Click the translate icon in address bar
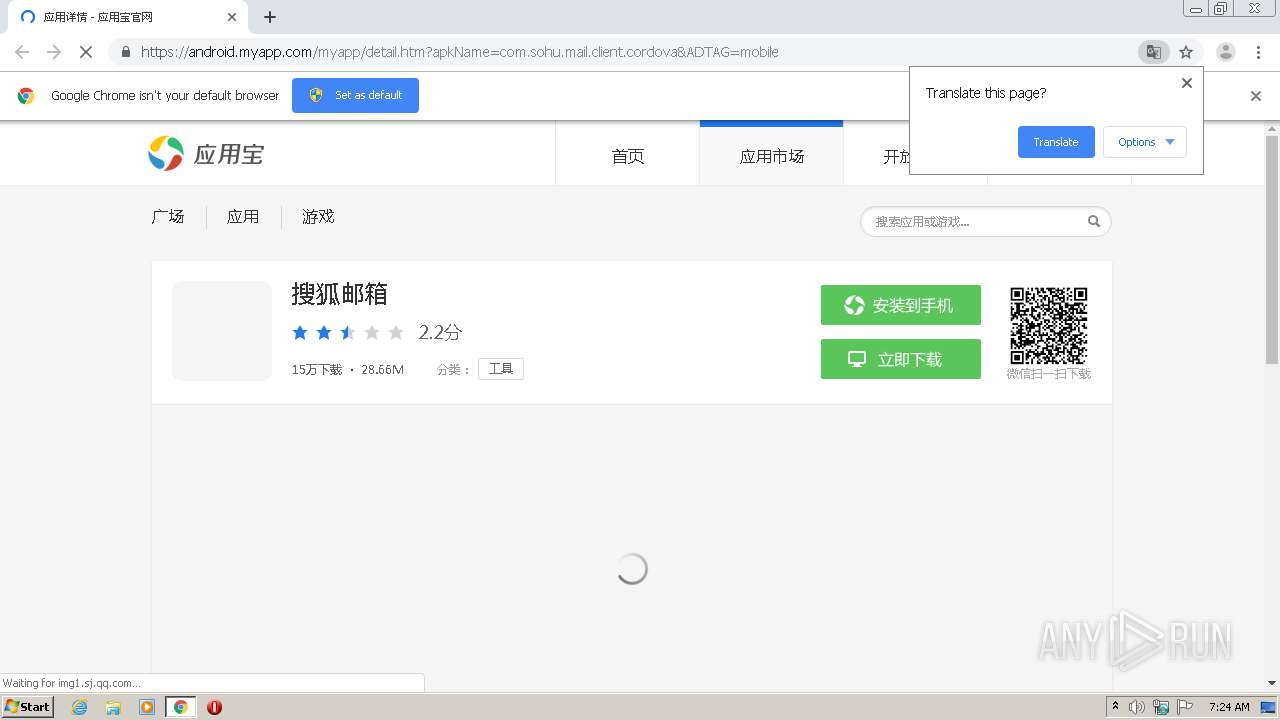This screenshot has height=720, width=1280. [1154, 52]
